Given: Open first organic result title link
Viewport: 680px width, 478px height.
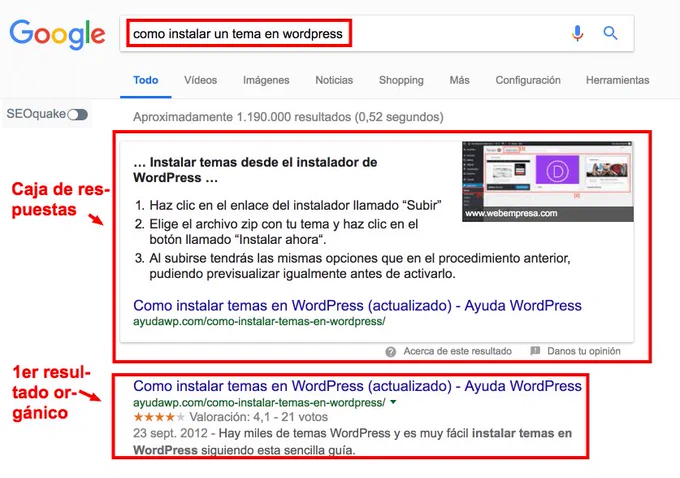Looking at the screenshot, I should (357, 386).
